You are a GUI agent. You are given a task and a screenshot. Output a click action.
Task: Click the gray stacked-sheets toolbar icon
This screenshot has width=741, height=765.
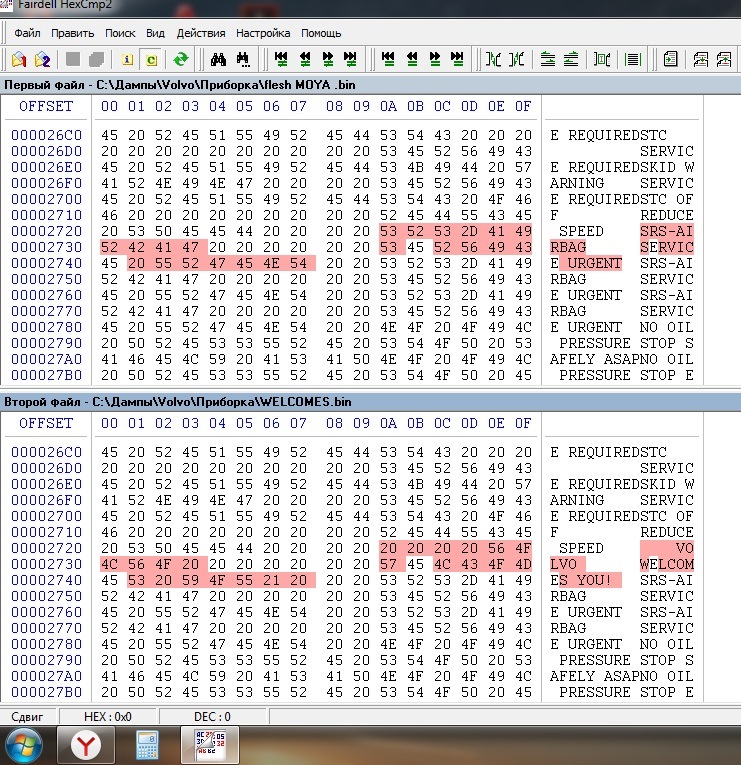97,60
